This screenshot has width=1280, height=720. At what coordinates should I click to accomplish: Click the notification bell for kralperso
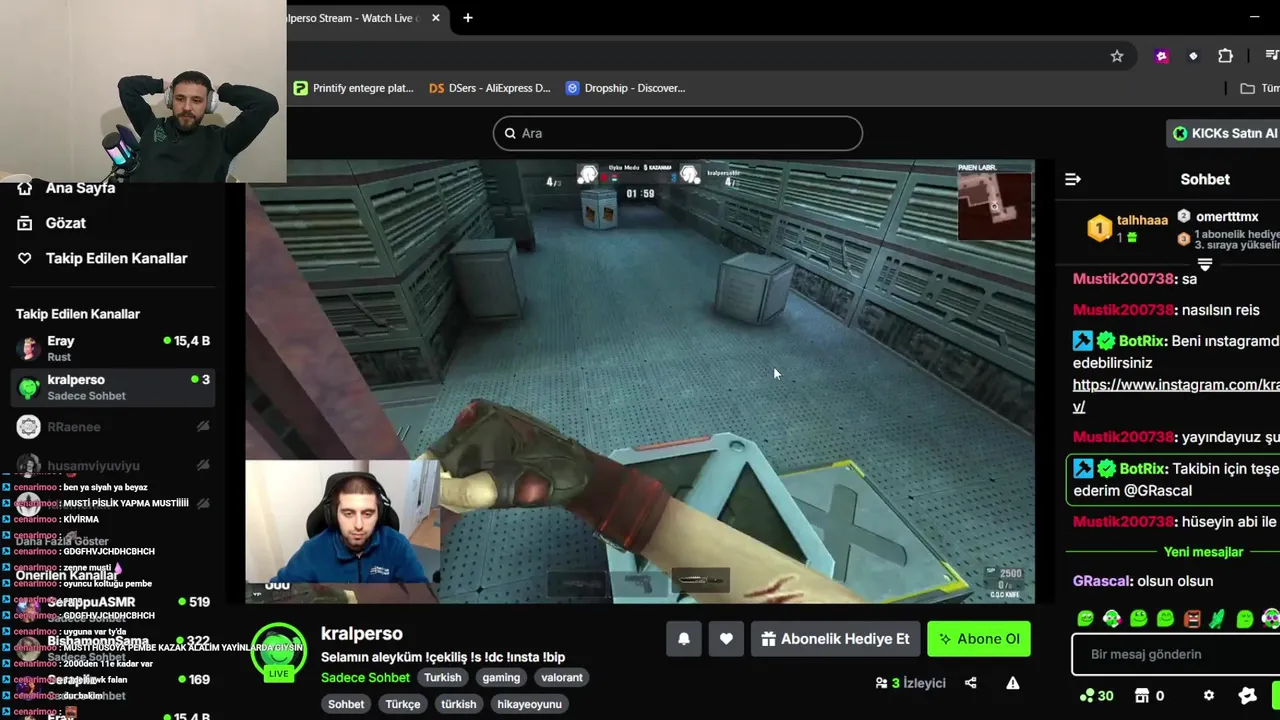tap(684, 639)
